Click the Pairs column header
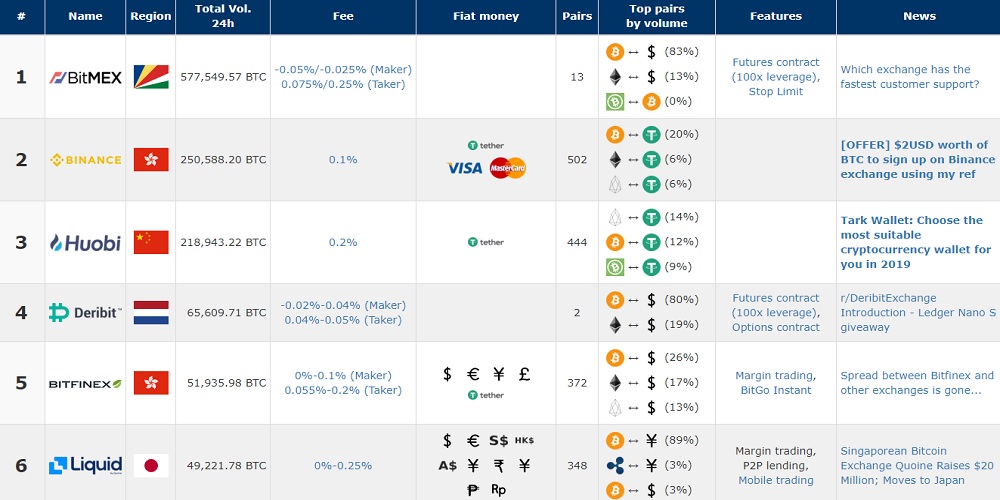This screenshot has width=1000, height=500. [x=577, y=16]
